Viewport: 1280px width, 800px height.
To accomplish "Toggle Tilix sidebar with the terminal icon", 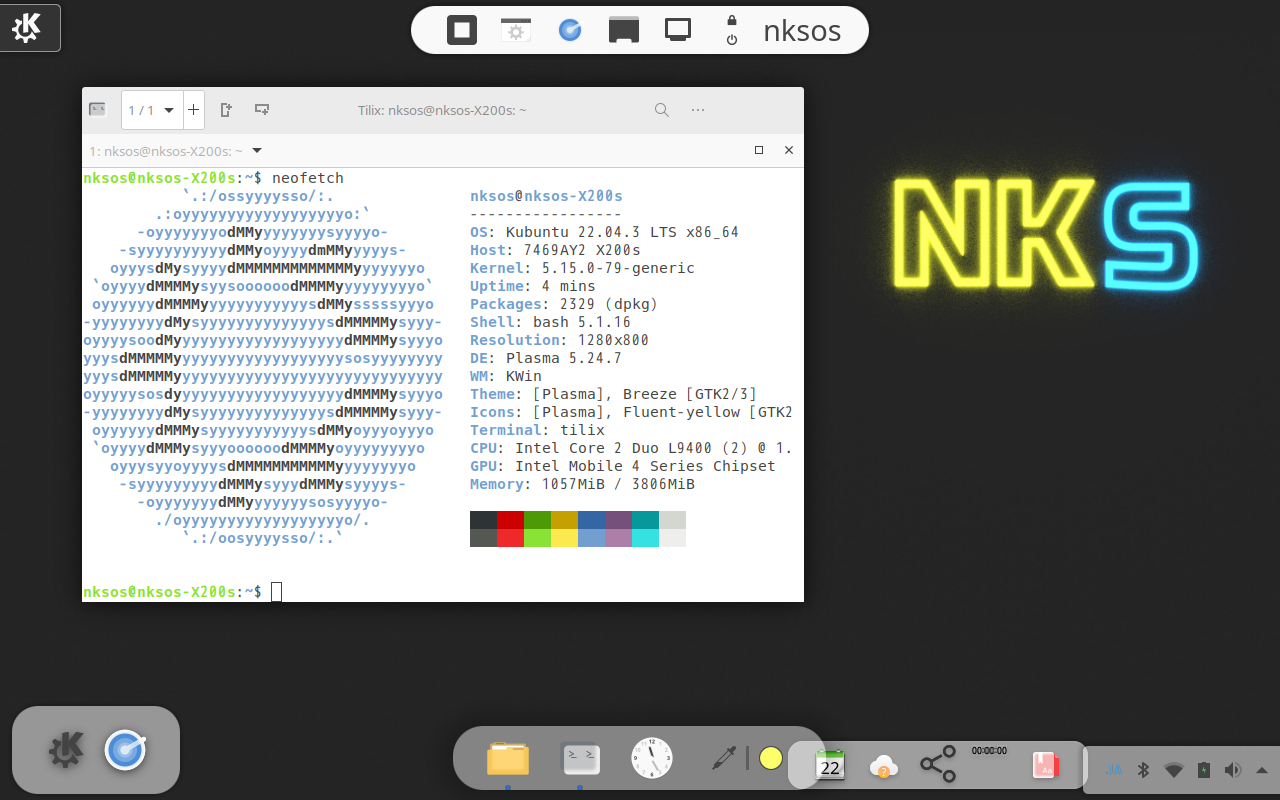I will (x=97, y=109).
